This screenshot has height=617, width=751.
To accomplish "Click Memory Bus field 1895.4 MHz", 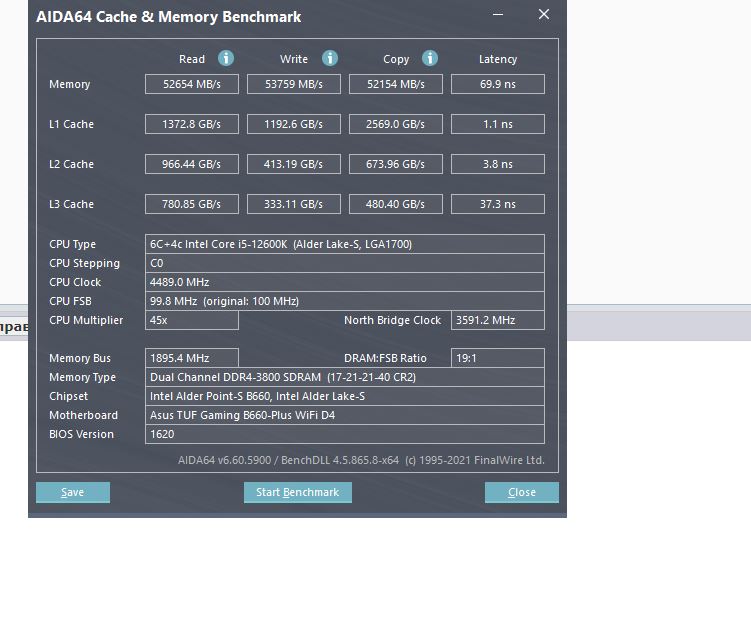I will pyautogui.click(x=192, y=358).
